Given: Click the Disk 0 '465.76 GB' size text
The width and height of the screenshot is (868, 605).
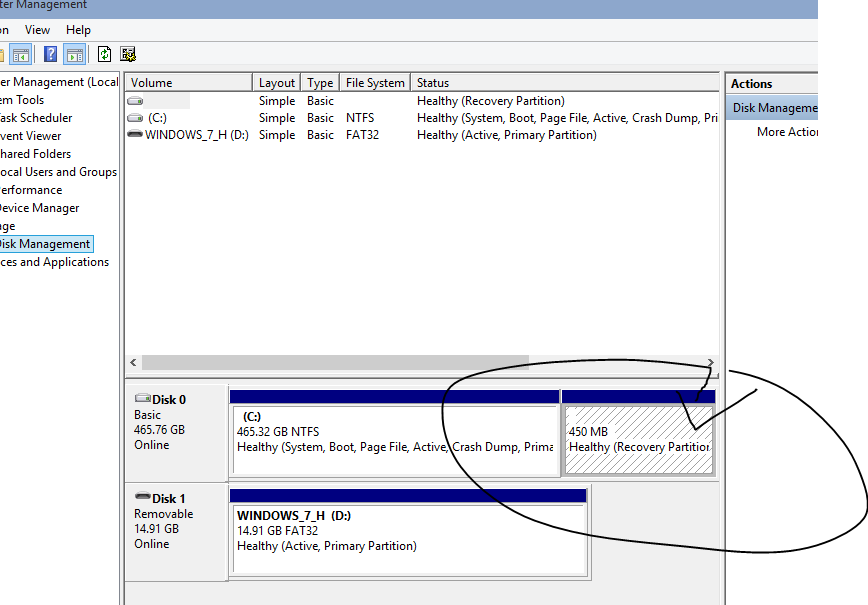Looking at the screenshot, I should (159, 430).
